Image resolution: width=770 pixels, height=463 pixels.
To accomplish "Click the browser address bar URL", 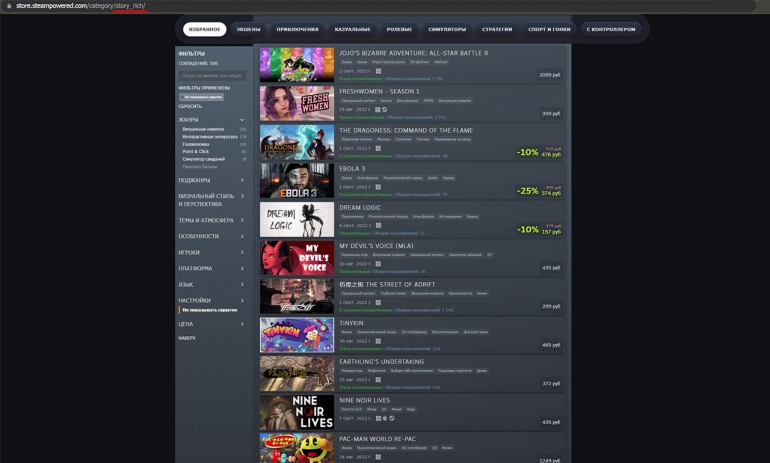I will point(81,6).
